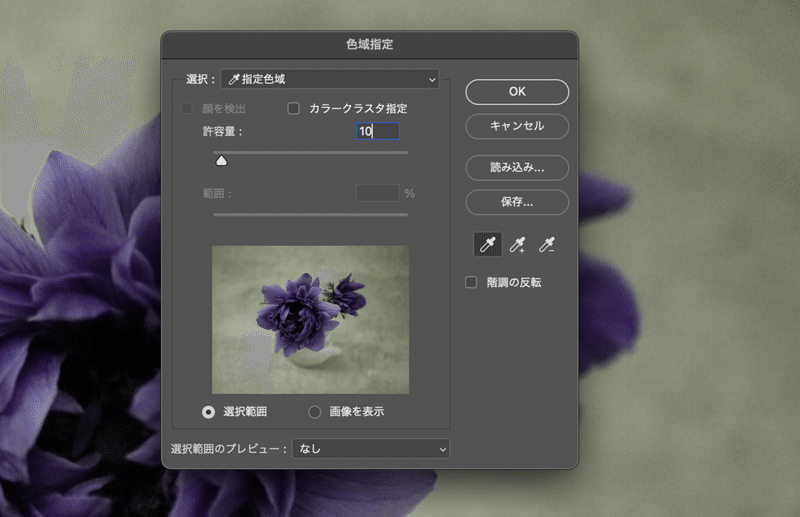
Task: Open the 選択 dropdown showing 指定色域
Action: (x=330, y=79)
